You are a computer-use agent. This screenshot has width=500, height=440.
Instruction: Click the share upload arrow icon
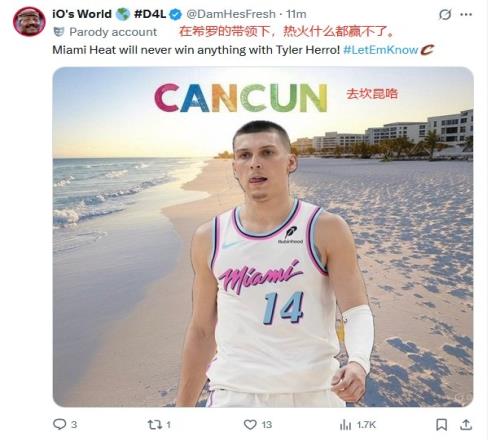click(466, 424)
